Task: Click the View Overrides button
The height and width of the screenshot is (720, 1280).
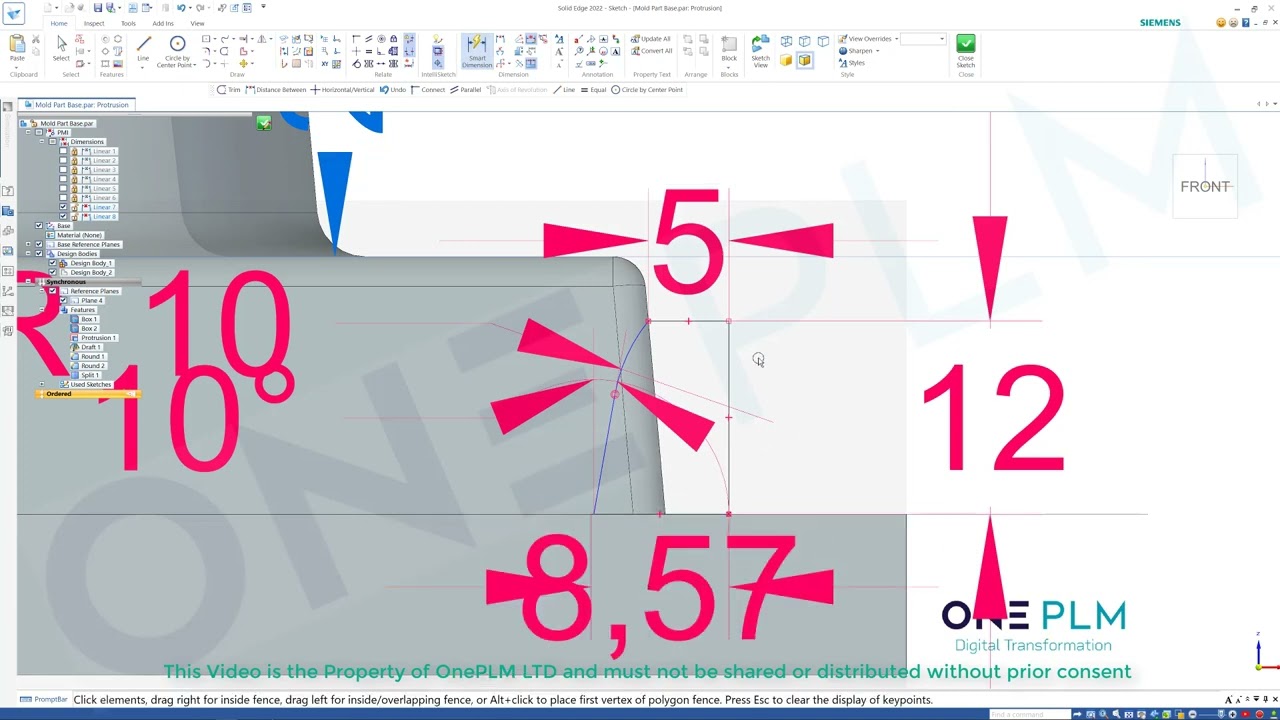Action: 865,39
